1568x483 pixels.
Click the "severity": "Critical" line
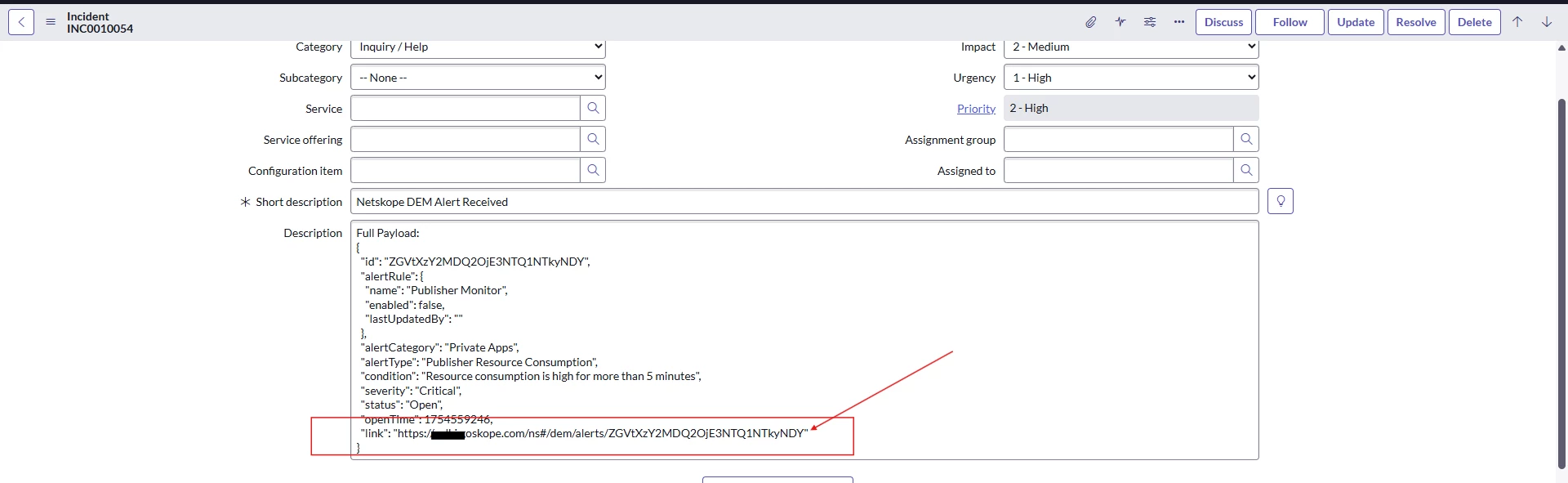[411, 391]
